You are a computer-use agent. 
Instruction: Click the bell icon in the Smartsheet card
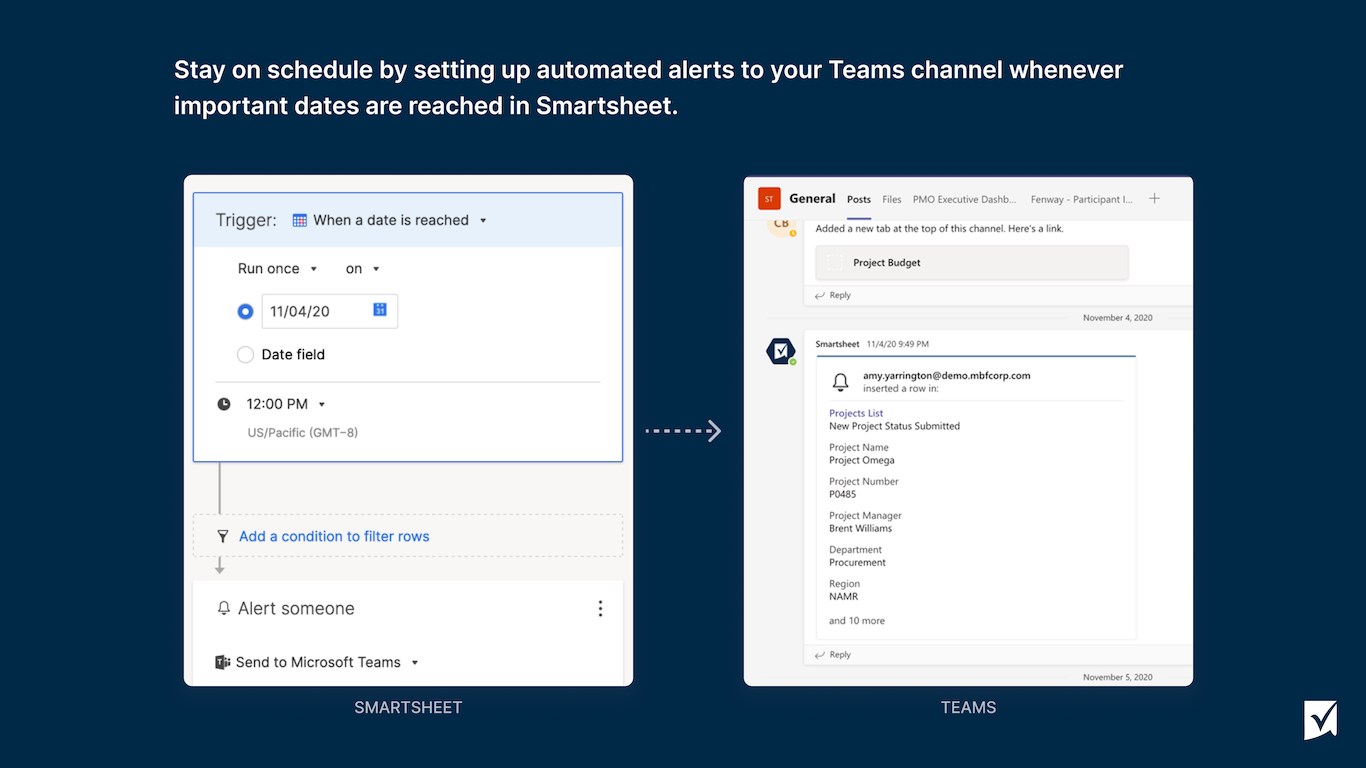(841, 382)
